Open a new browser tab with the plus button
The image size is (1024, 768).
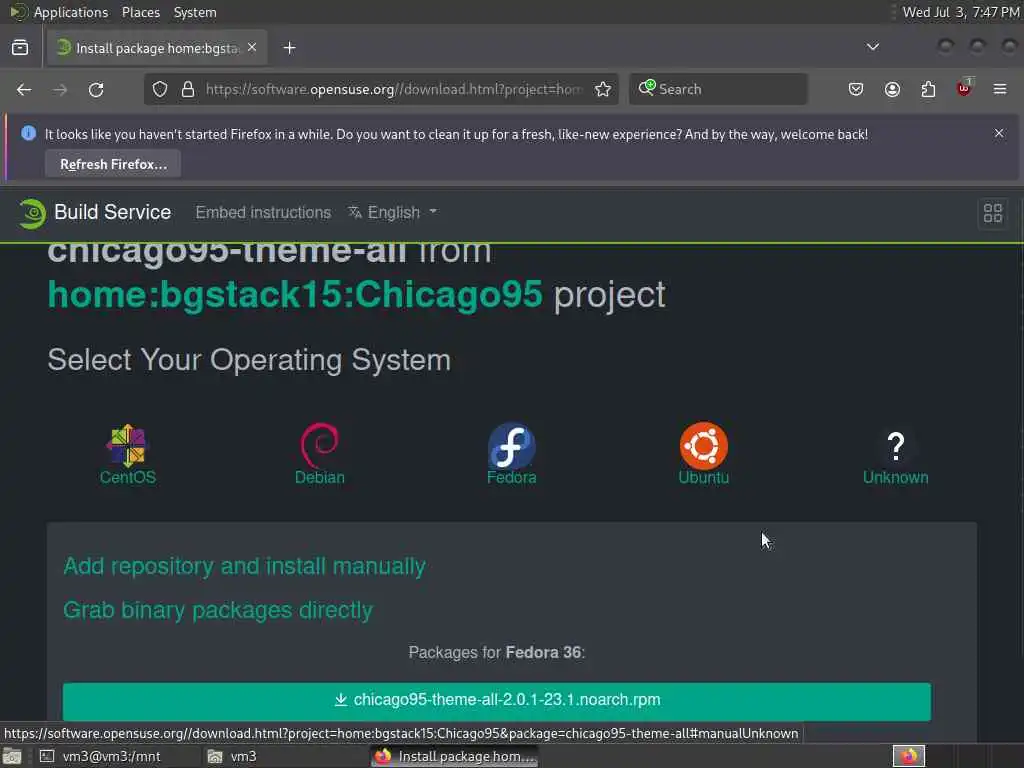(x=289, y=48)
